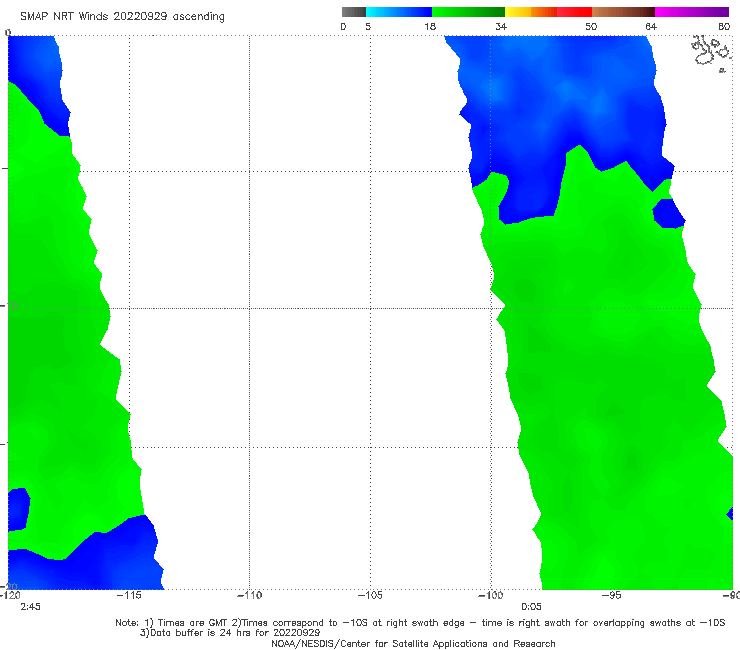Select the yellow-to-red segment of the color bar

tap(548, 12)
